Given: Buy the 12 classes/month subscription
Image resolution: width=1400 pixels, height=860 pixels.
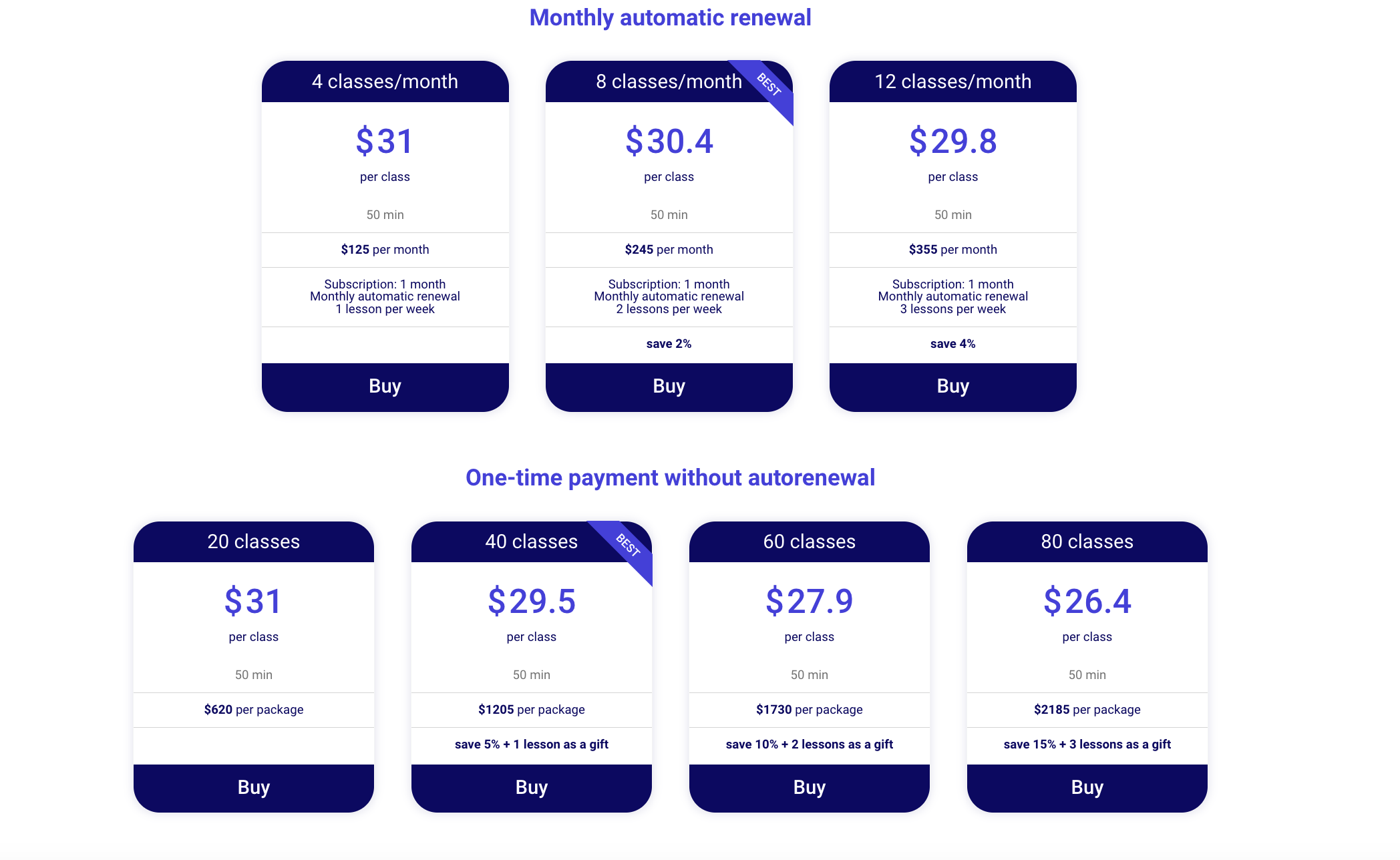Looking at the screenshot, I should 952,387.
